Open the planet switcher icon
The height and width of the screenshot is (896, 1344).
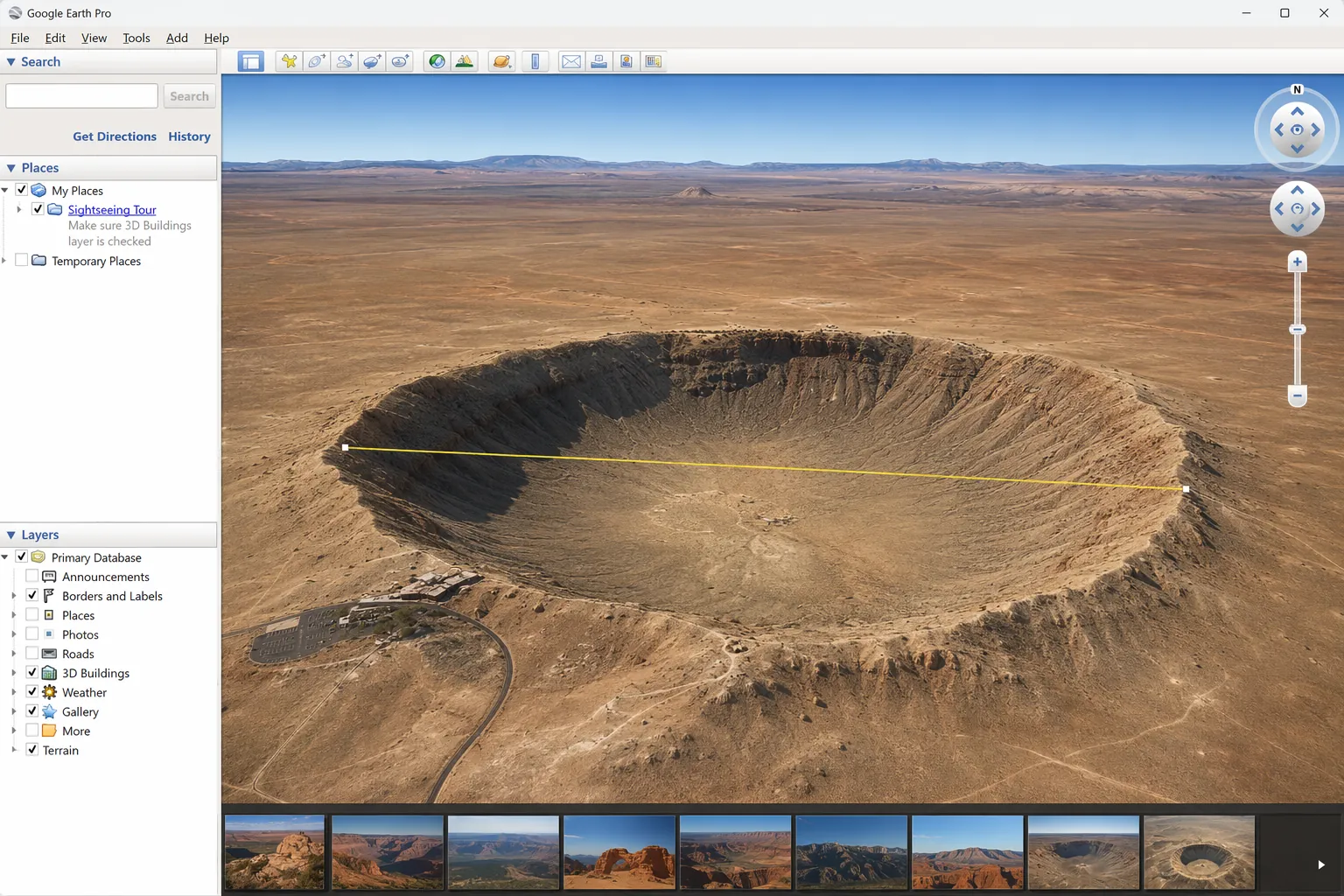click(x=501, y=61)
